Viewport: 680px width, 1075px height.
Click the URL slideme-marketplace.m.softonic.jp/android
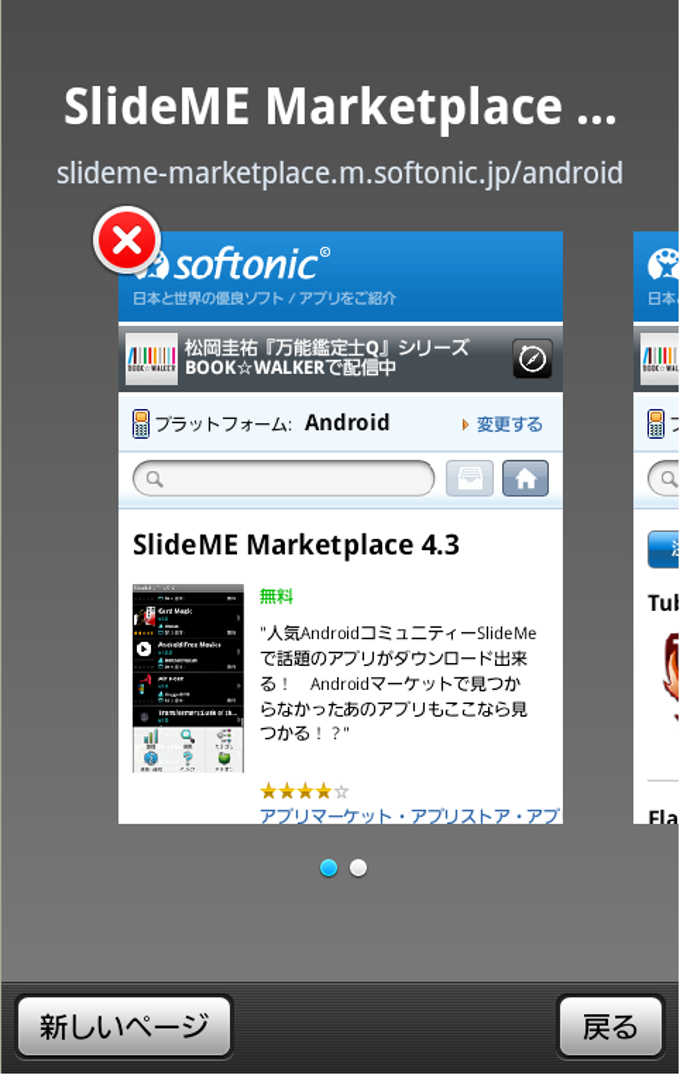[340, 173]
